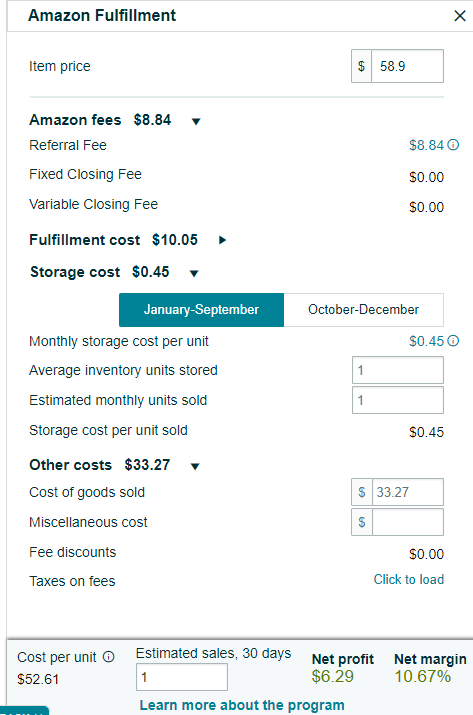The height and width of the screenshot is (715, 473).
Task: Click the Cost per unit info icon
Action: click(x=109, y=657)
